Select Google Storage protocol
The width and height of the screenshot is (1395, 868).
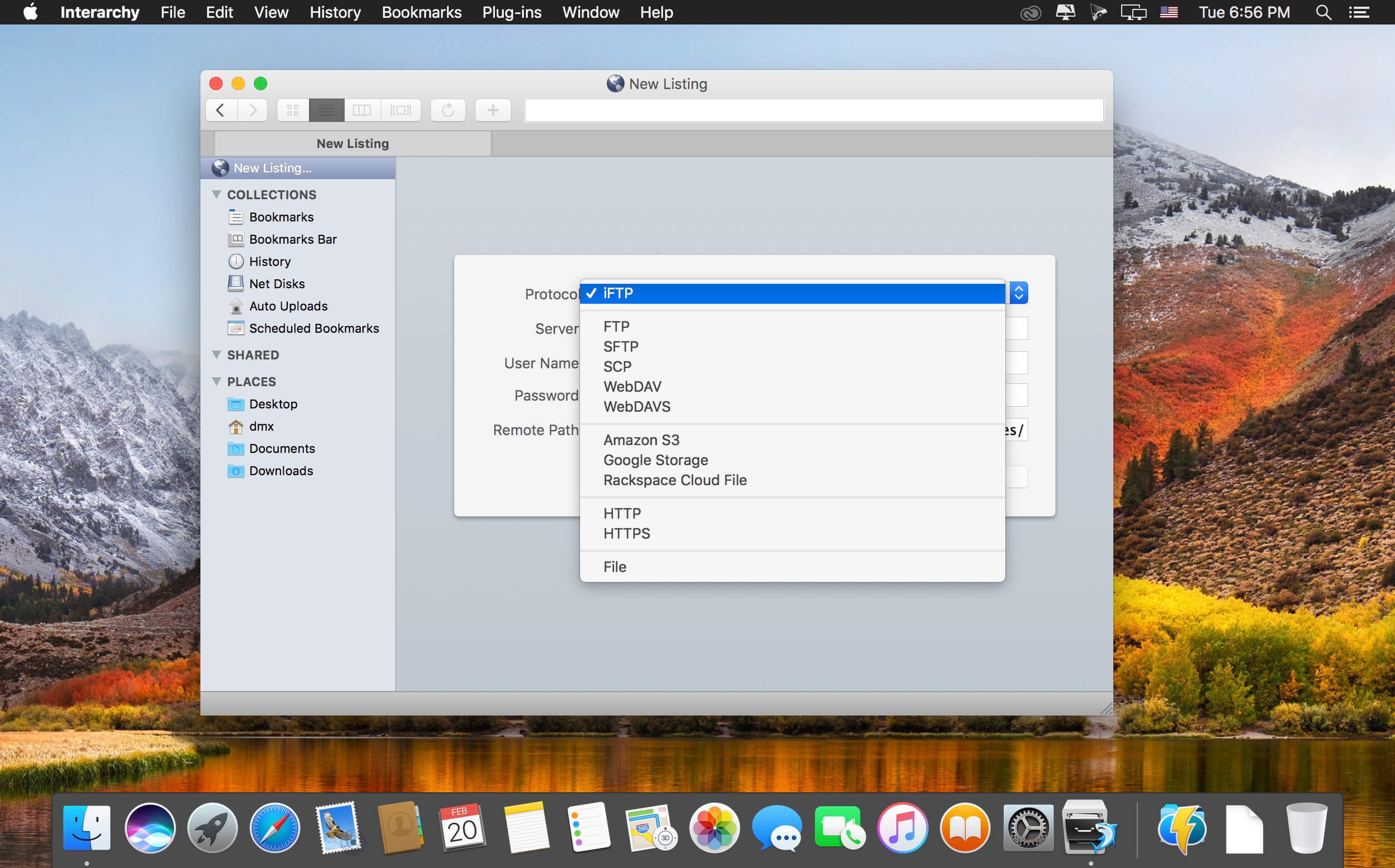tap(792, 460)
